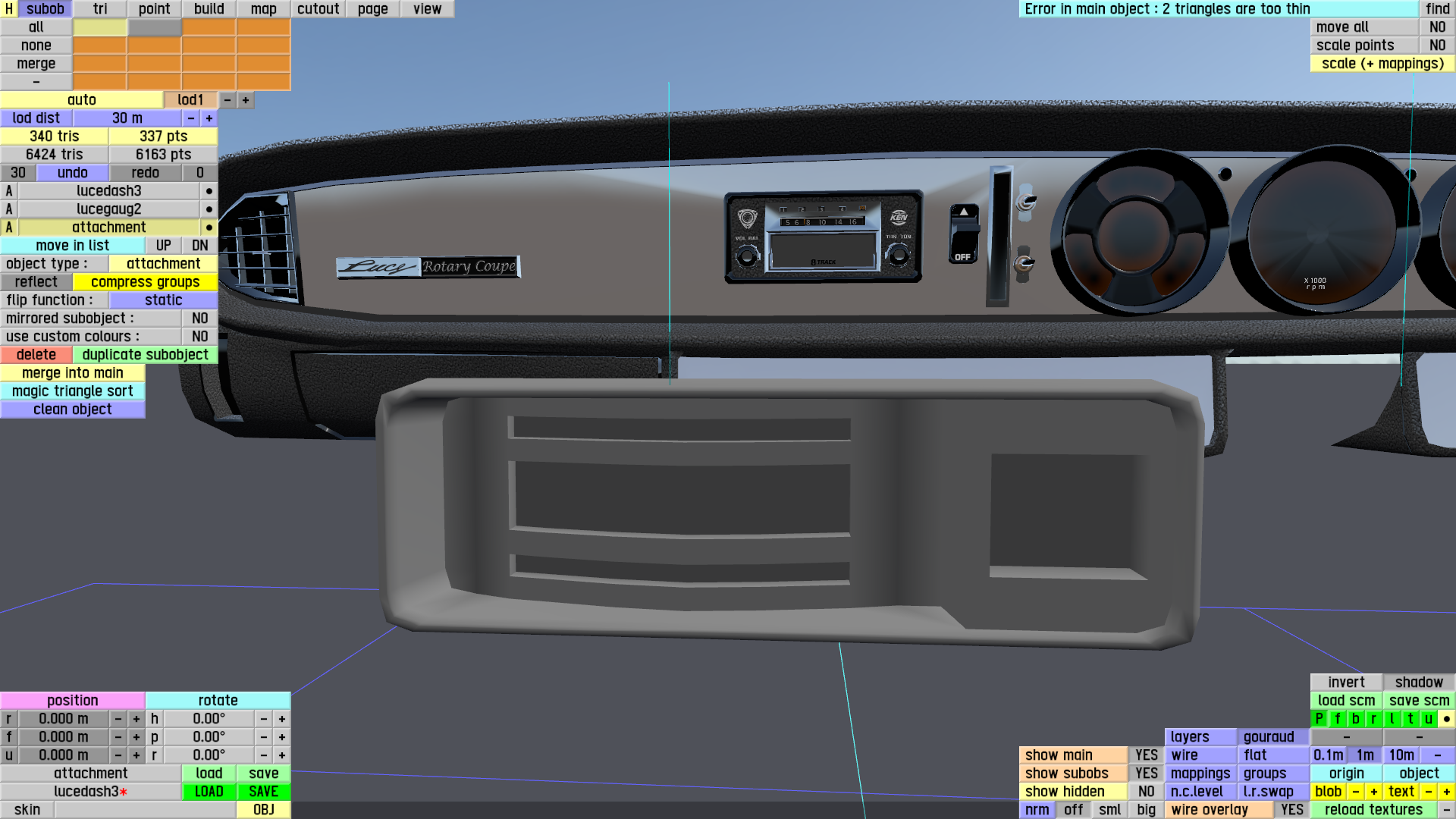Increase heading rotation with plus

tap(281, 719)
